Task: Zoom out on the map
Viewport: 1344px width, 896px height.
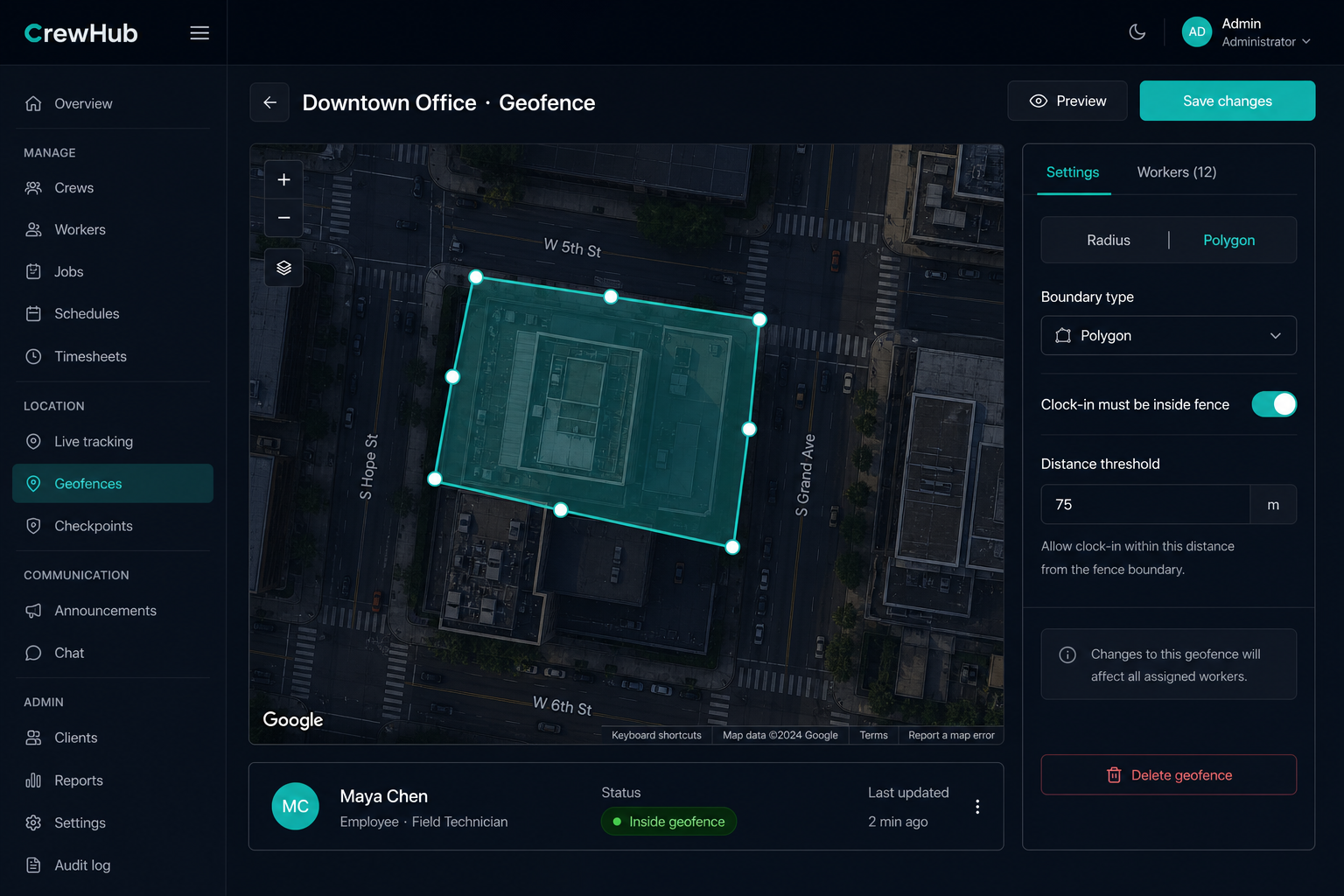Action: (284, 218)
